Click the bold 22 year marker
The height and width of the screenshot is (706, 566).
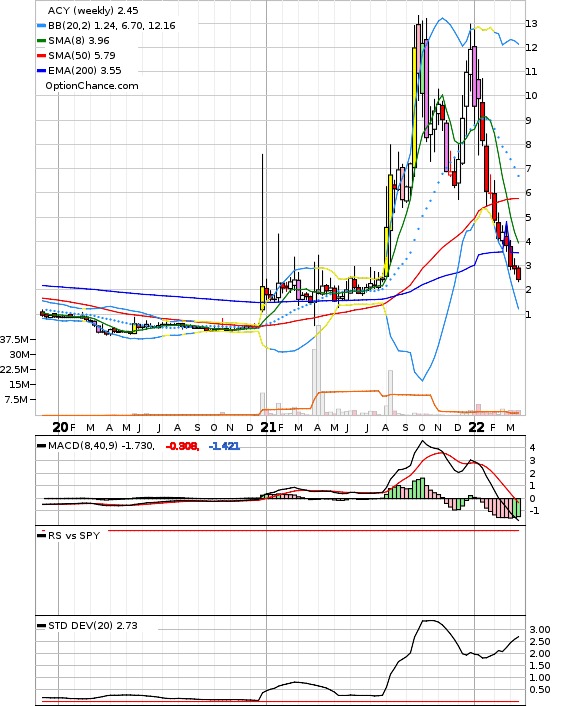click(x=476, y=427)
